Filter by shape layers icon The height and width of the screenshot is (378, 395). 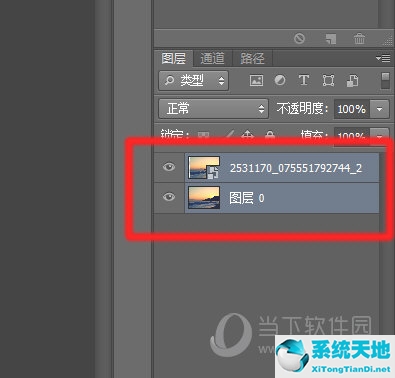328,80
